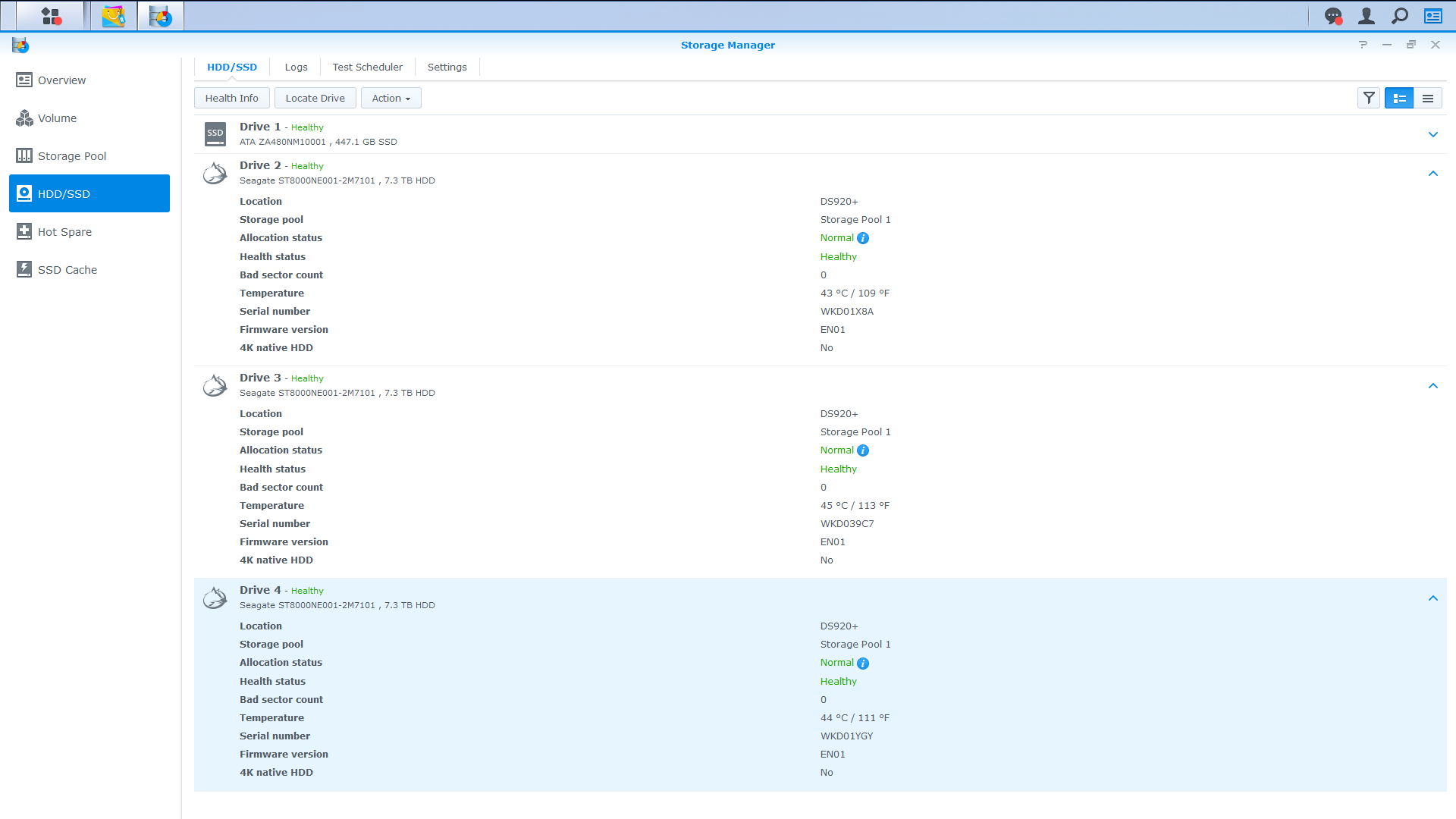The height and width of the screenshot is (819, 1456).
Task: Click the filter funnel icon
Action: [x=1369, y=99]
